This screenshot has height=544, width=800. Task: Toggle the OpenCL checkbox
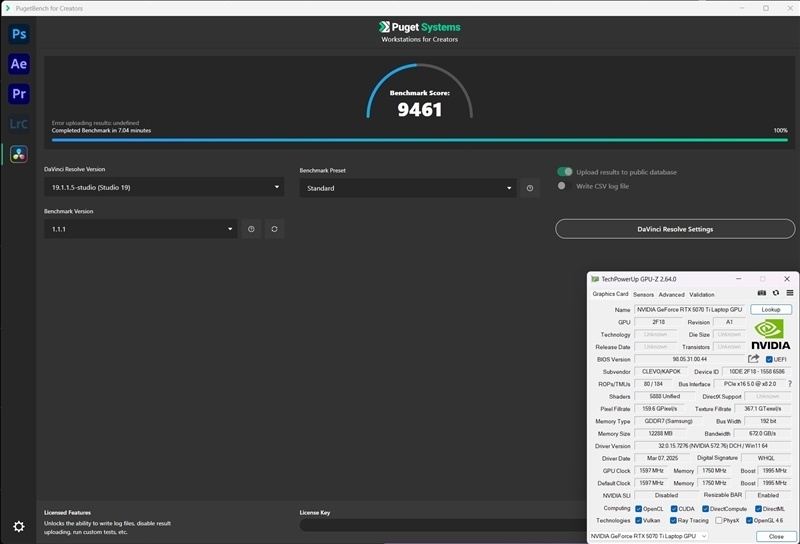pos(638,509)
